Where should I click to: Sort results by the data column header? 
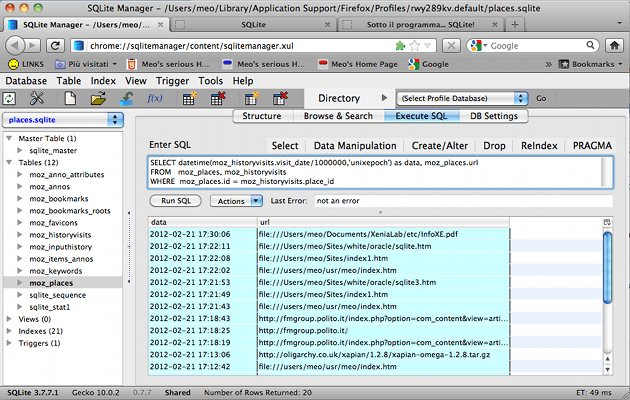202,222
